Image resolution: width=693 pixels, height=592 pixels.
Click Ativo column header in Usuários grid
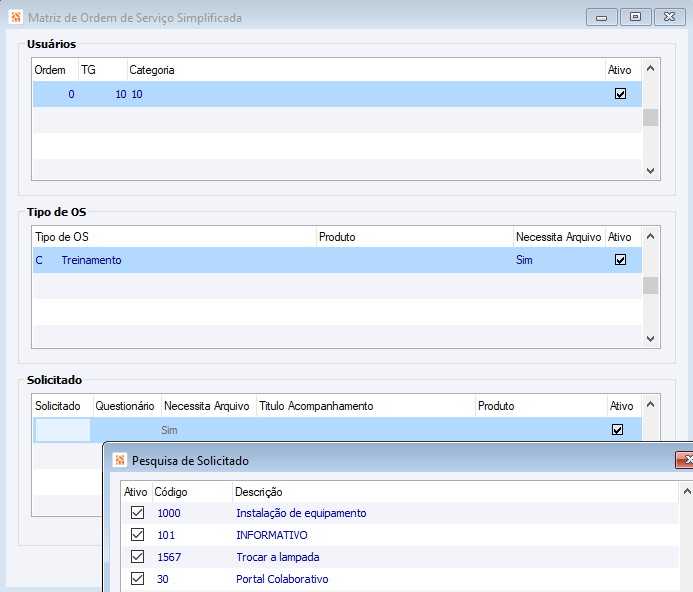623,70
